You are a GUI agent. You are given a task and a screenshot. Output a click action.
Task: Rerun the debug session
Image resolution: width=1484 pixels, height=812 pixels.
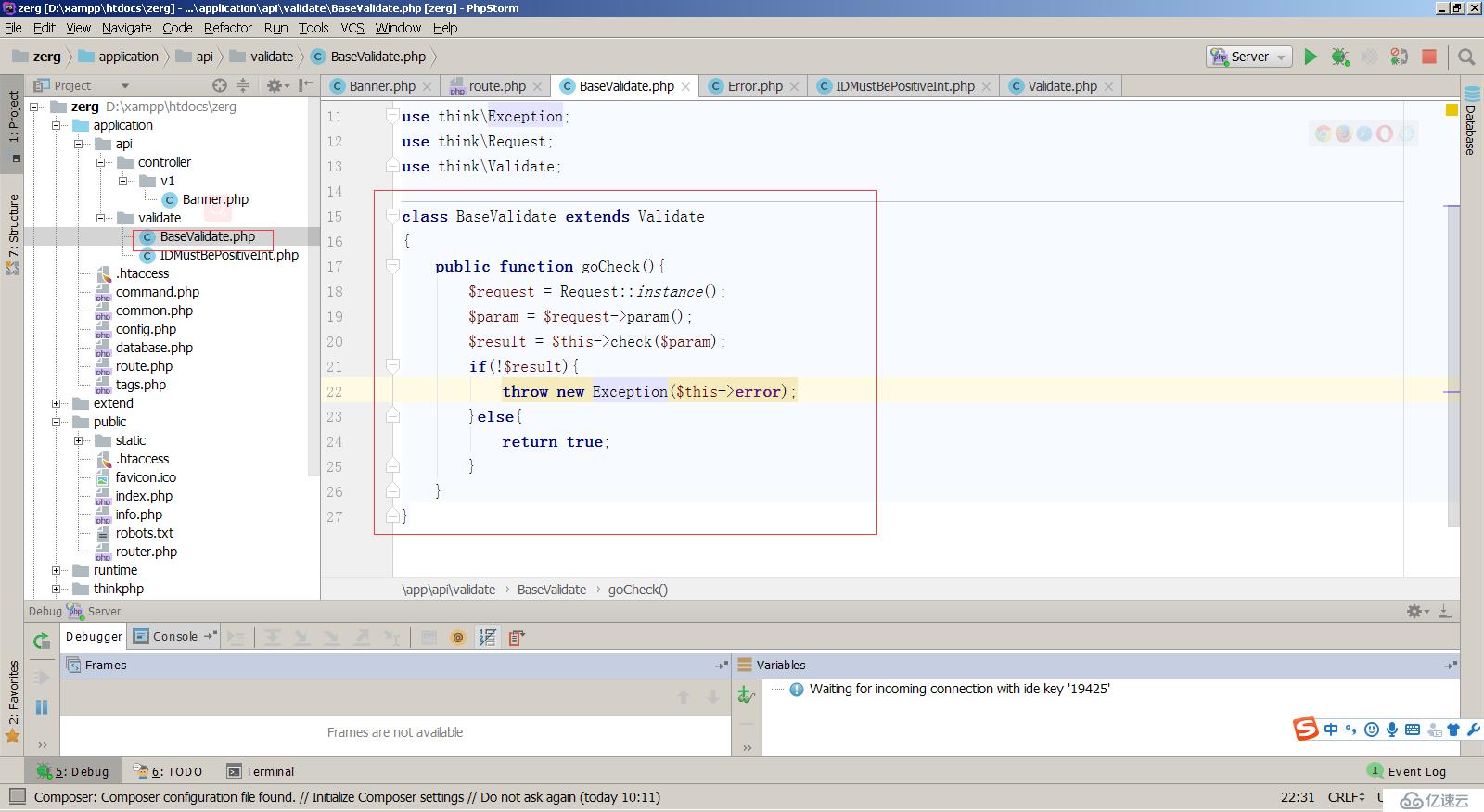pos(41,641)
